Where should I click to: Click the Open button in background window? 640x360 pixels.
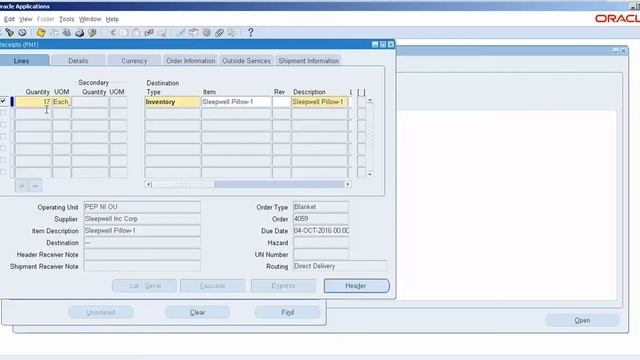(x=582, y=320)
